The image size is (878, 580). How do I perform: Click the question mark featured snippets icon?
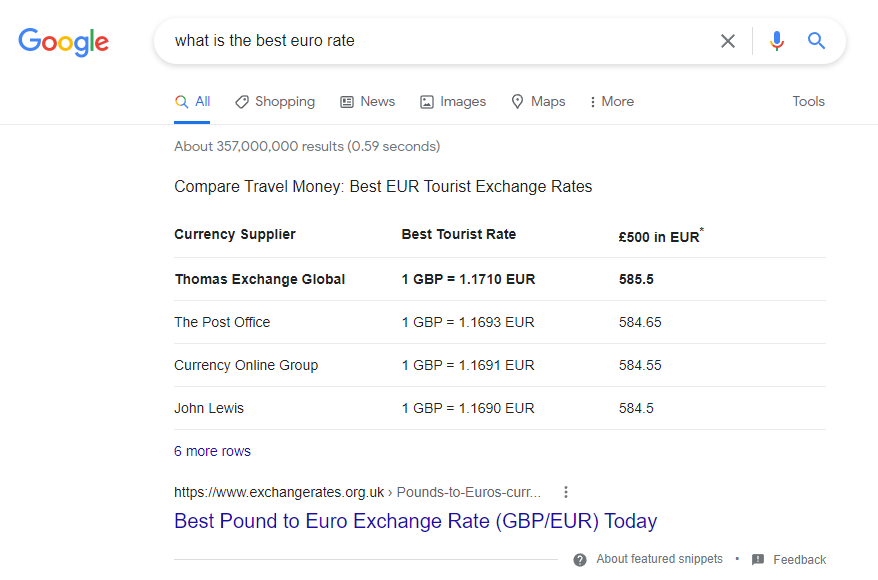pos(580,560)
